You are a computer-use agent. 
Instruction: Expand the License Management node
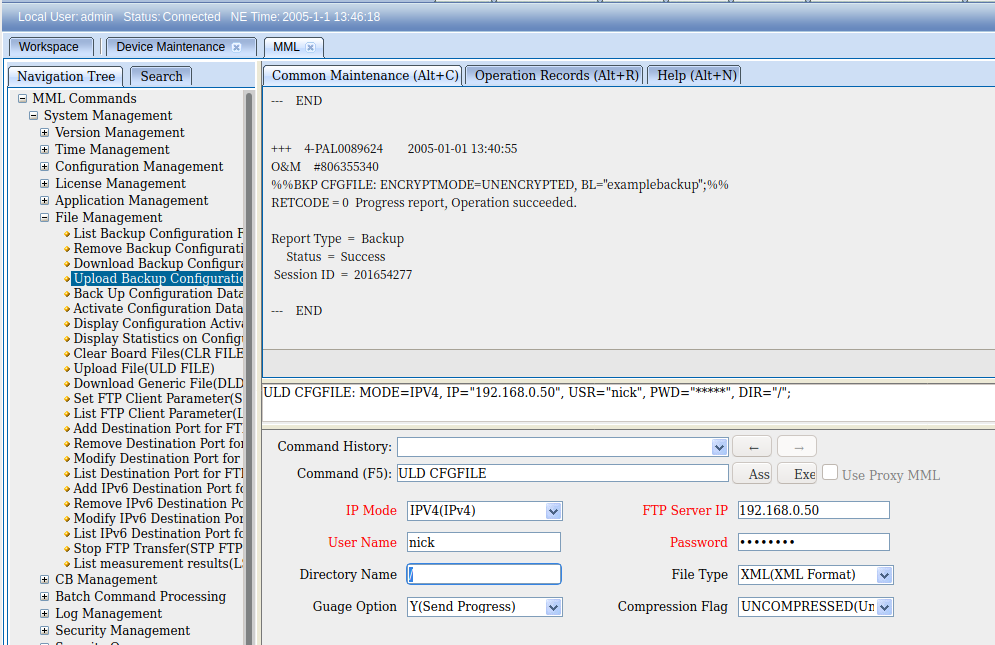click(x=44, y=183)
